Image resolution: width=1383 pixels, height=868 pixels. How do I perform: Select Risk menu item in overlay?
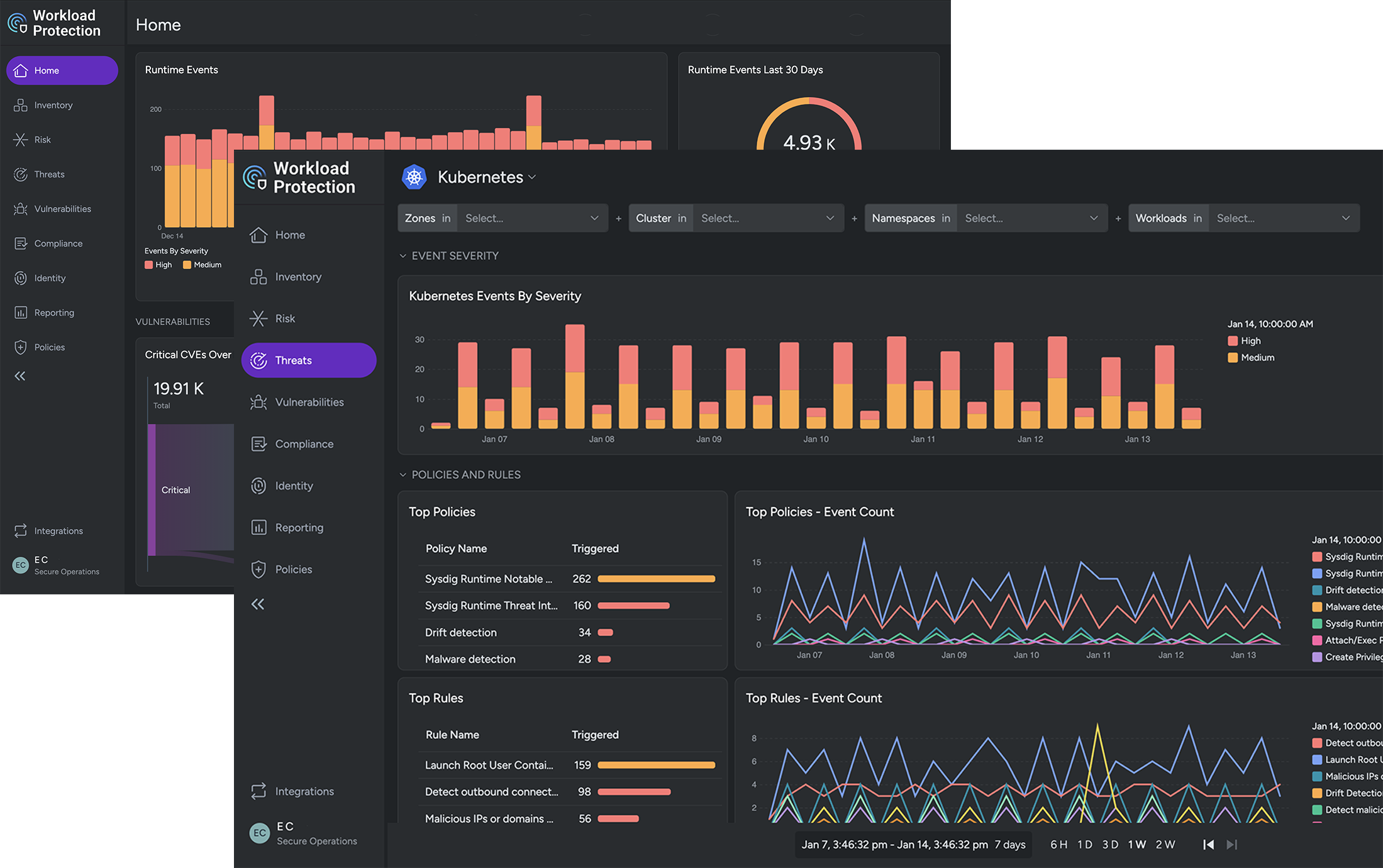[x=283, y=318]
